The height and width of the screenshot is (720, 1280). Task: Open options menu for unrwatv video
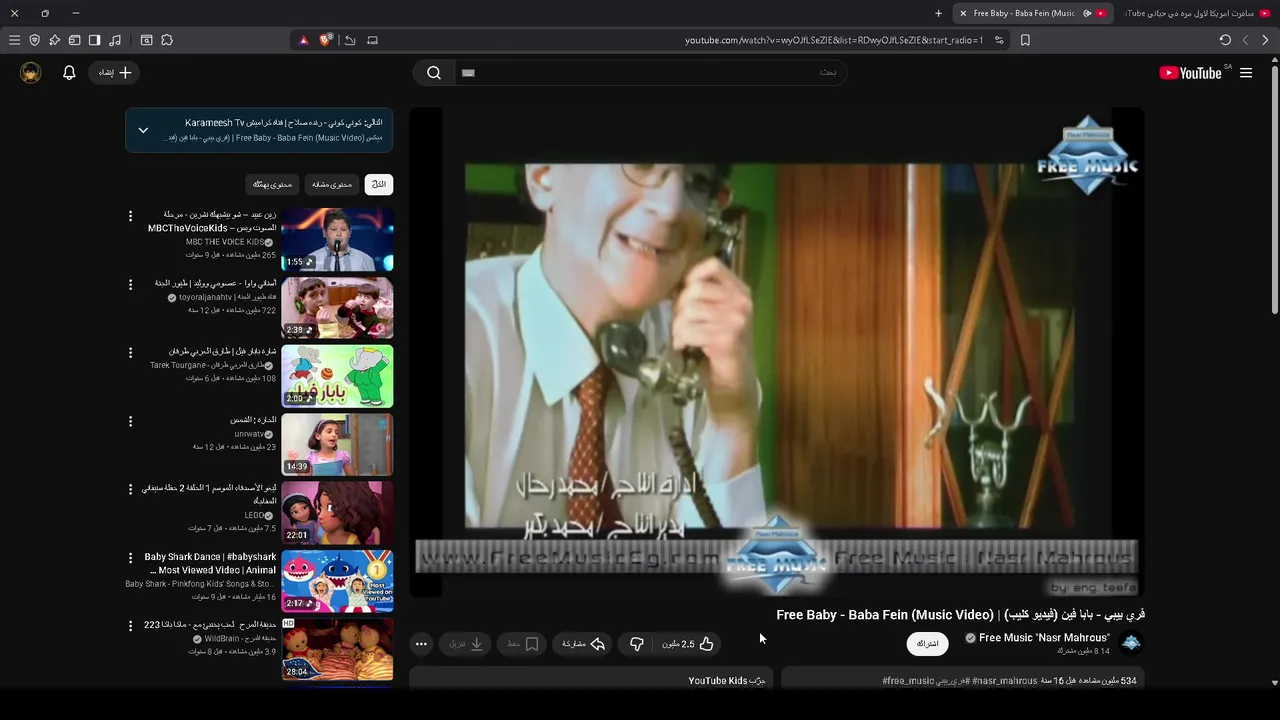[130, 422]
